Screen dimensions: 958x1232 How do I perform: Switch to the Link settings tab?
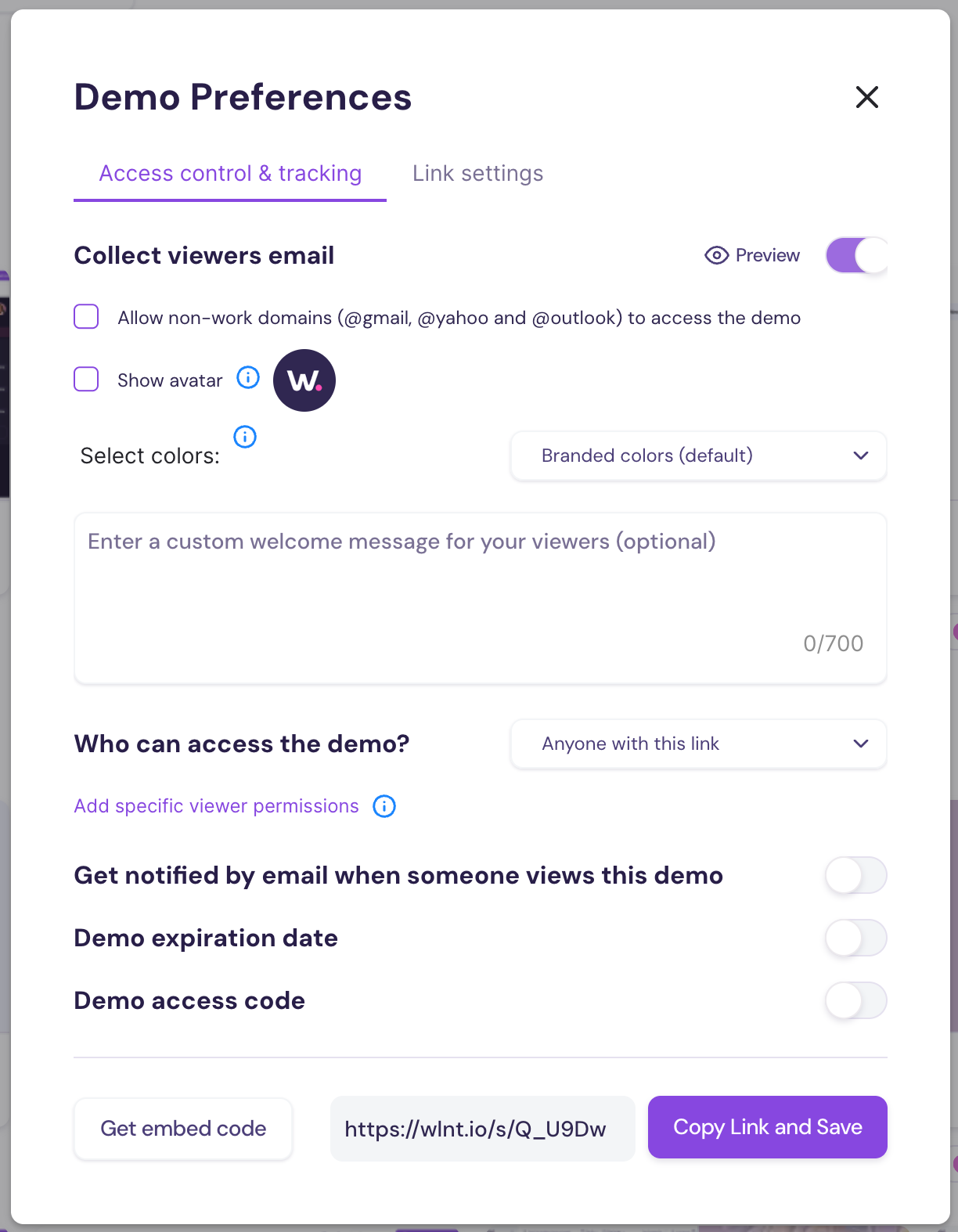(477, 174)
